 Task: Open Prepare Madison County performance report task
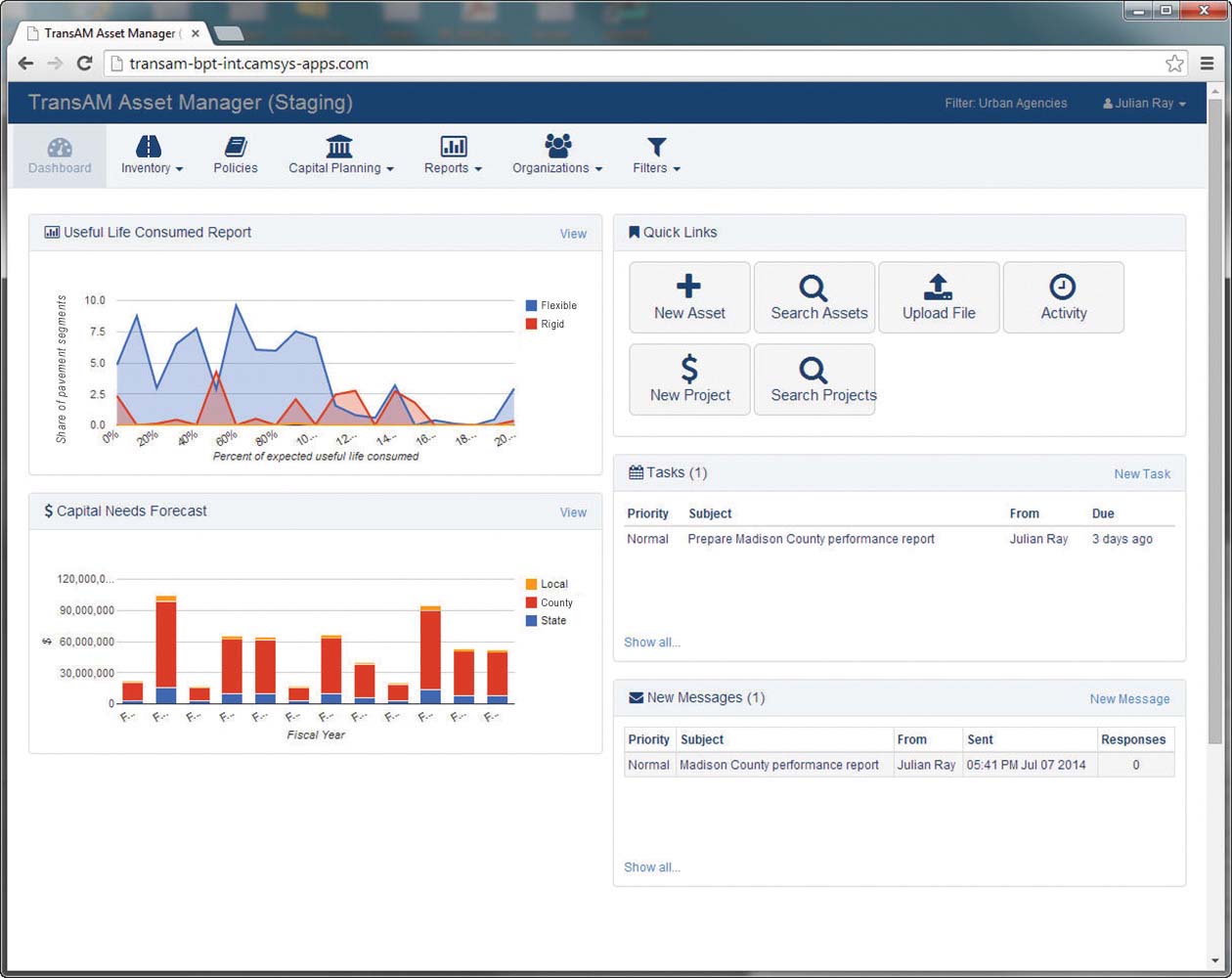click(x=811, y=539)
